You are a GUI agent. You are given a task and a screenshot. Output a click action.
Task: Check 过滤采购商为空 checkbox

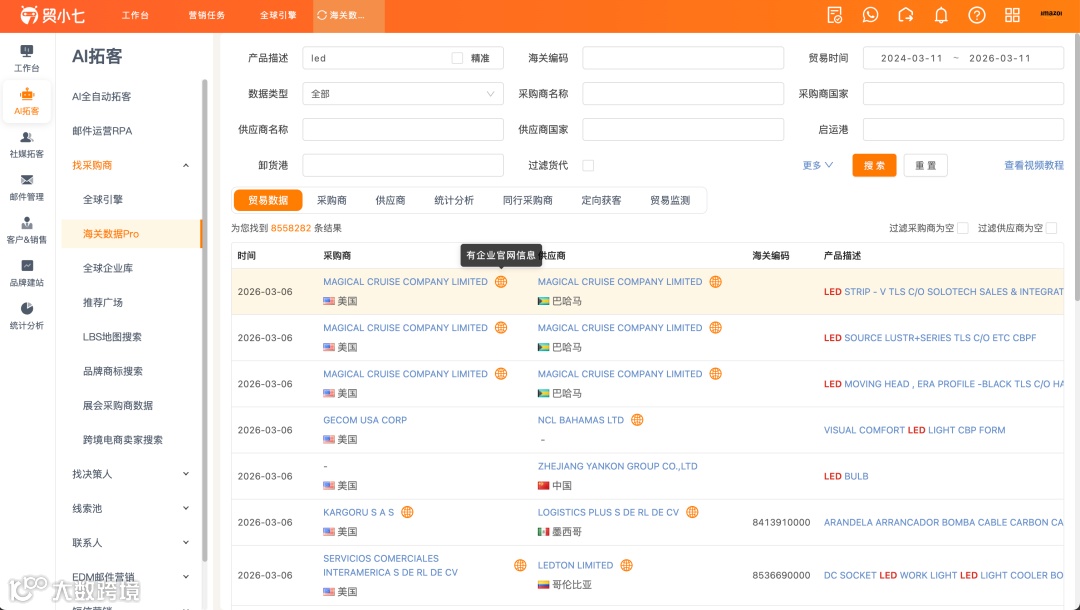pos(963,228)
